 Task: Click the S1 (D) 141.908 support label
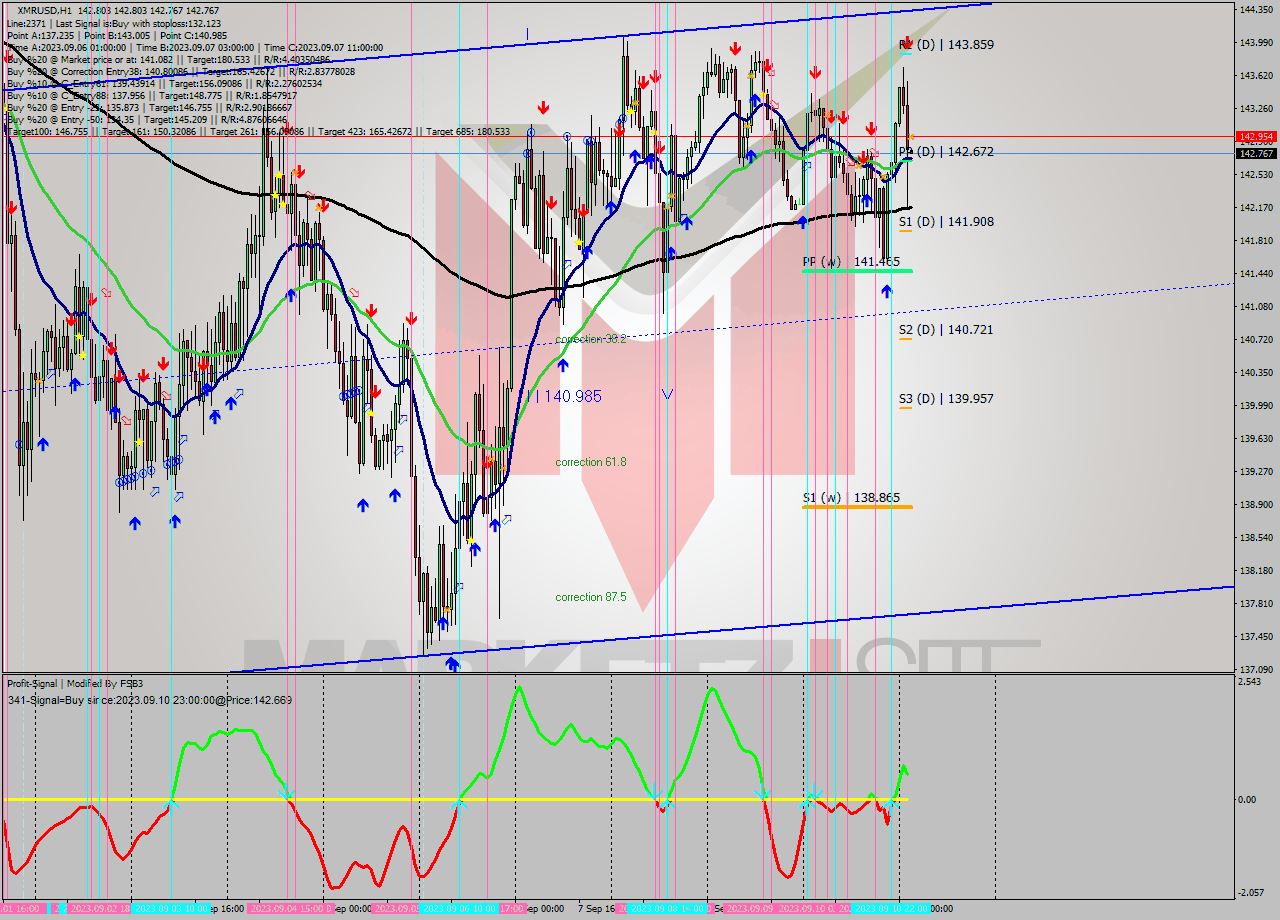click(946, 222)
